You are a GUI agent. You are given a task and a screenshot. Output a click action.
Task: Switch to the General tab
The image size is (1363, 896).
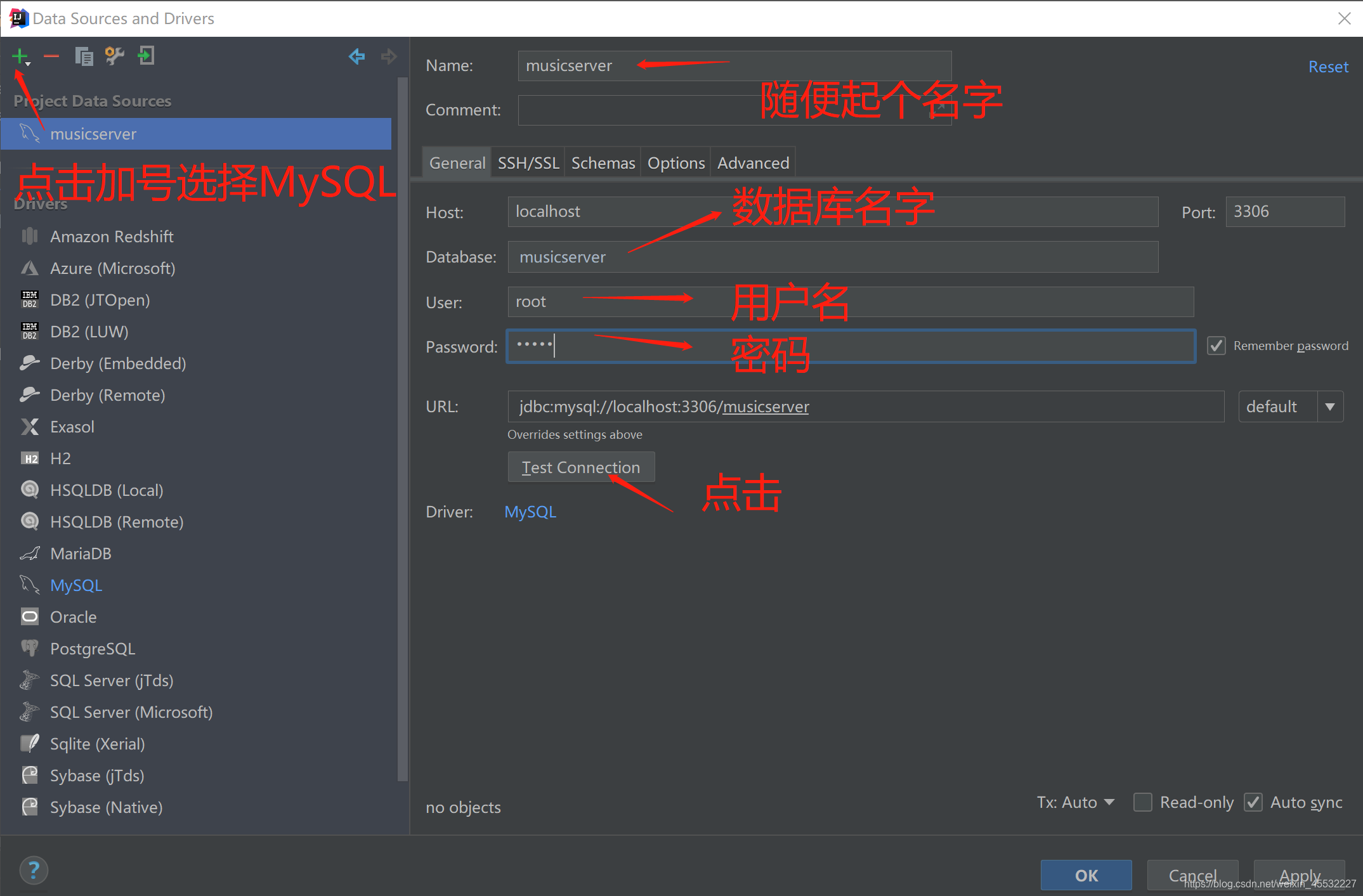click(457, 163)
